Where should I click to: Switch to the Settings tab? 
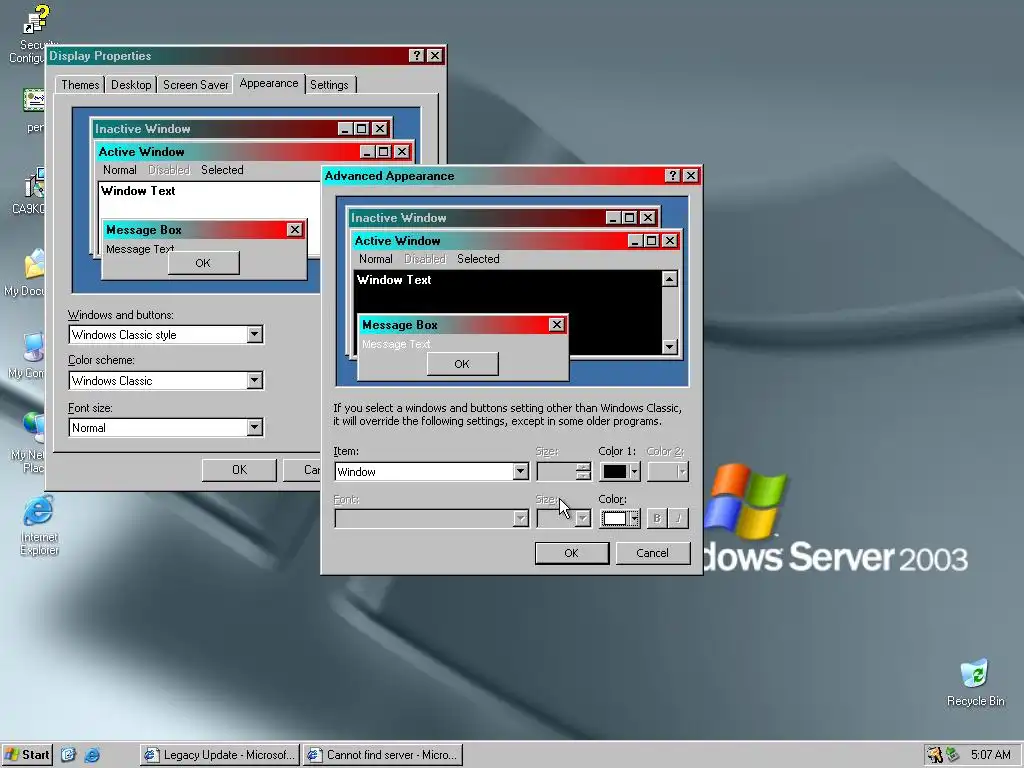[x=329, y=85]
